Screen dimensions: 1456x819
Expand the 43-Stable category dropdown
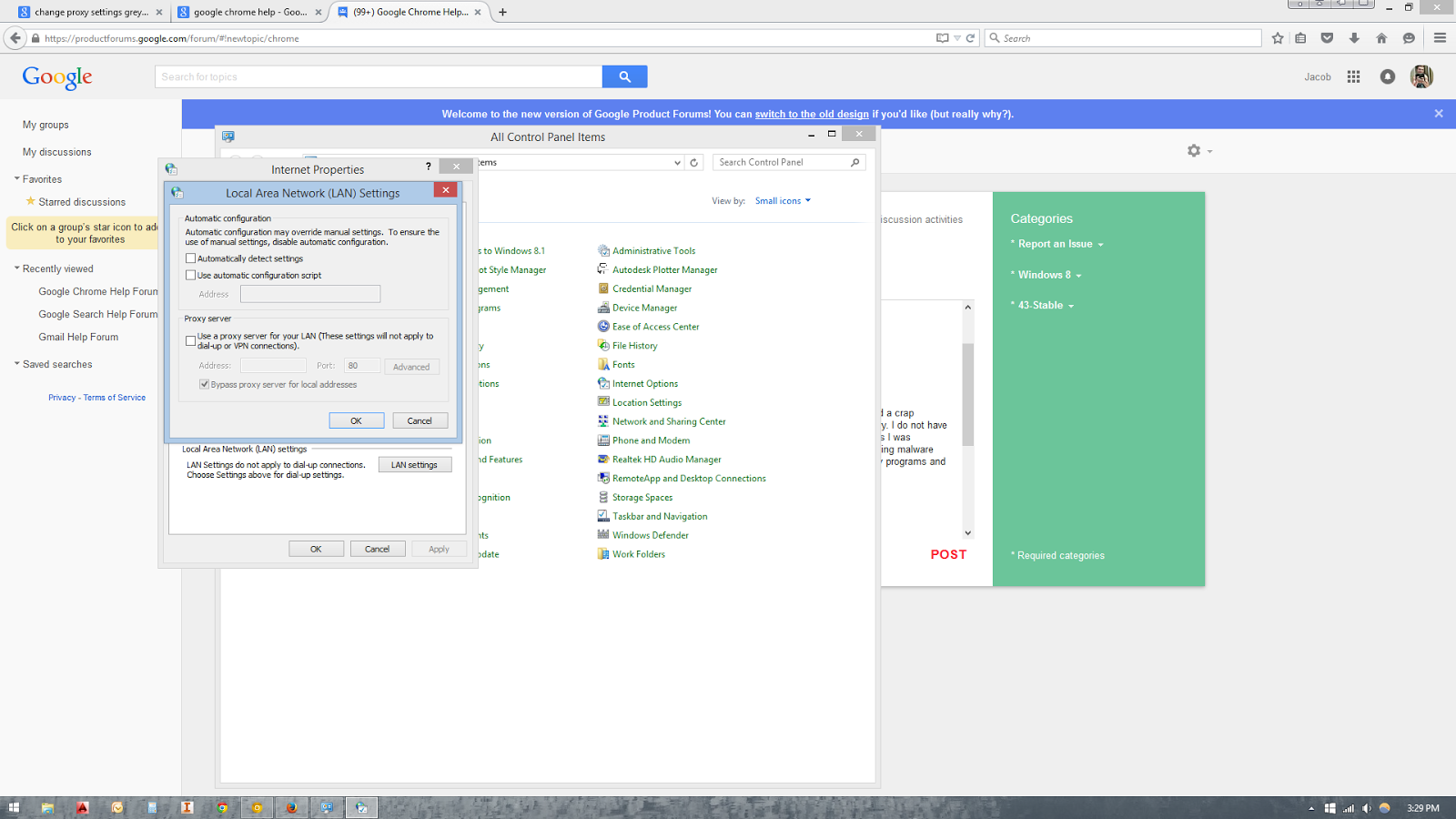point(1046,306)
